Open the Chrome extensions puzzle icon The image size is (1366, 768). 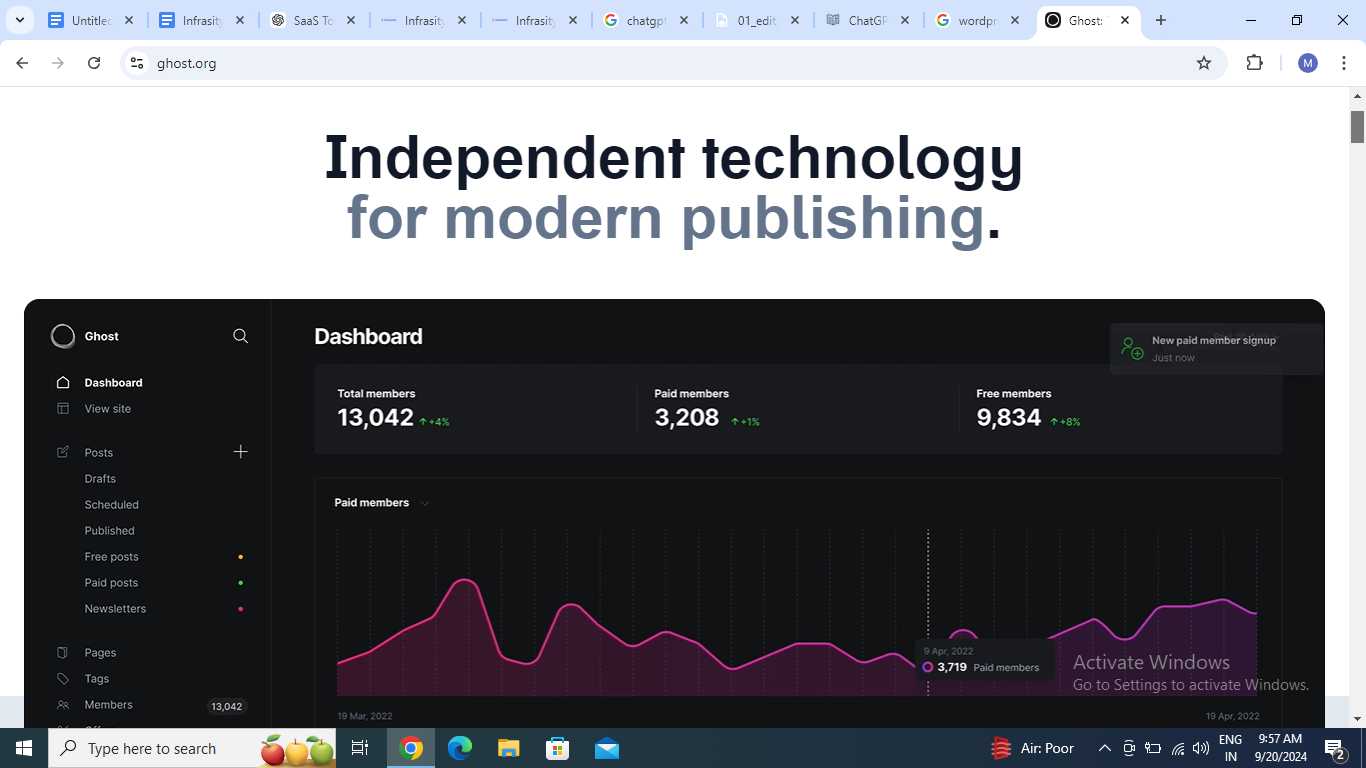click(1254, 63)
